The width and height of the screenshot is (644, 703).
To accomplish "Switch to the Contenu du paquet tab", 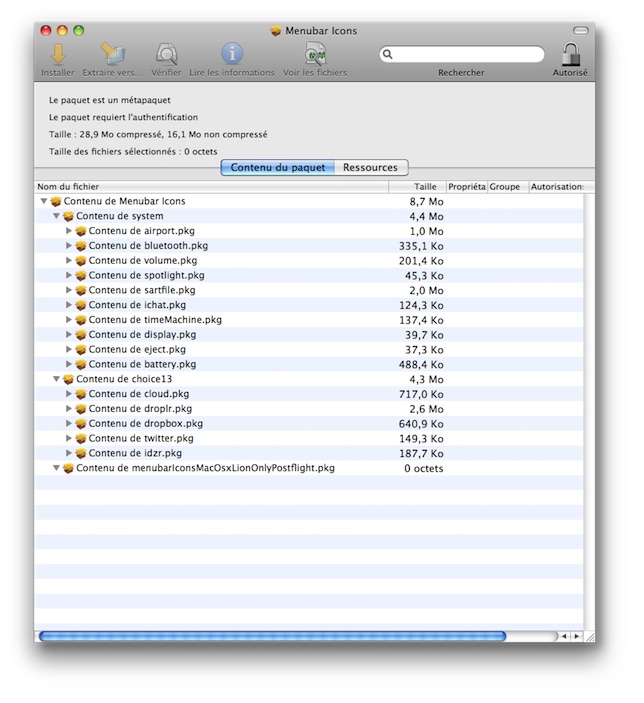I will click(278, 167).
